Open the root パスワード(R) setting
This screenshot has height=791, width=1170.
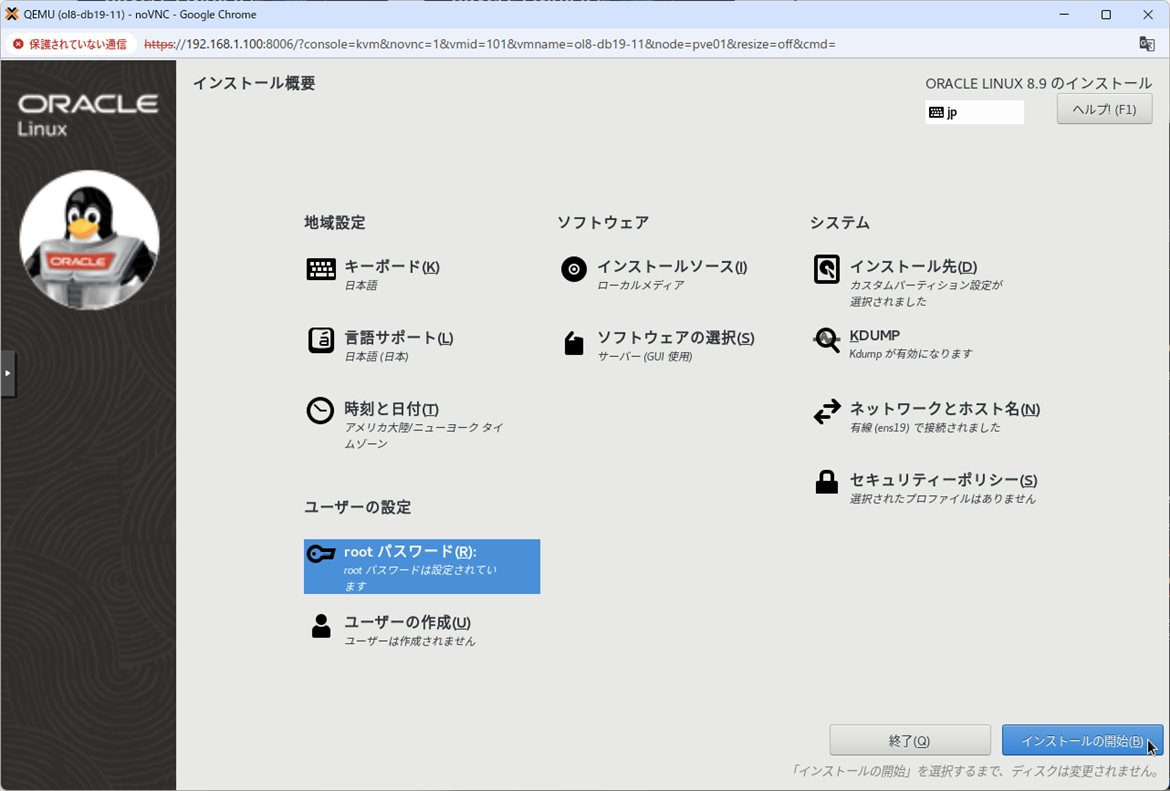[x=422, y=566]
